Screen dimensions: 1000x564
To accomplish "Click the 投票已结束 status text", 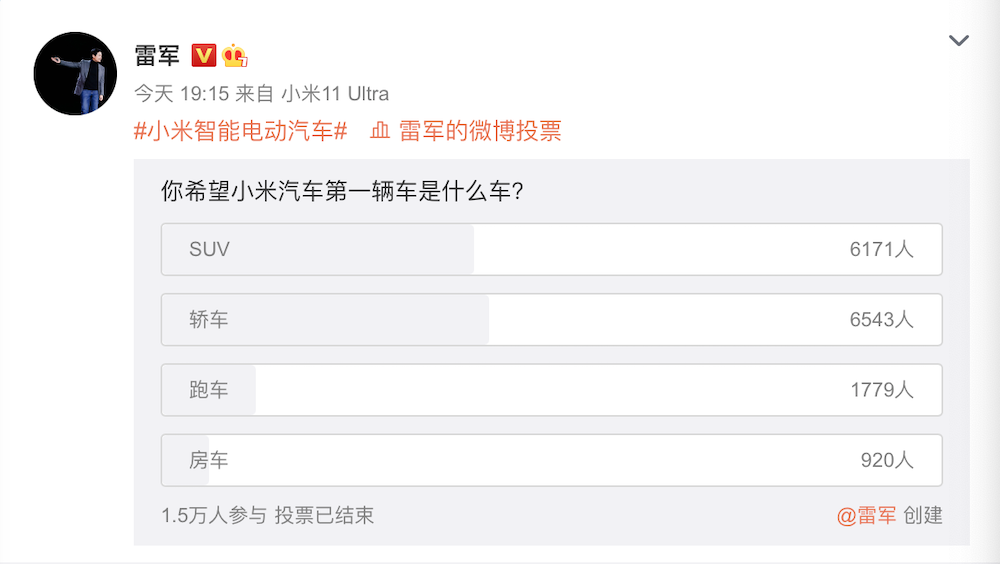I will coord(325,516).
